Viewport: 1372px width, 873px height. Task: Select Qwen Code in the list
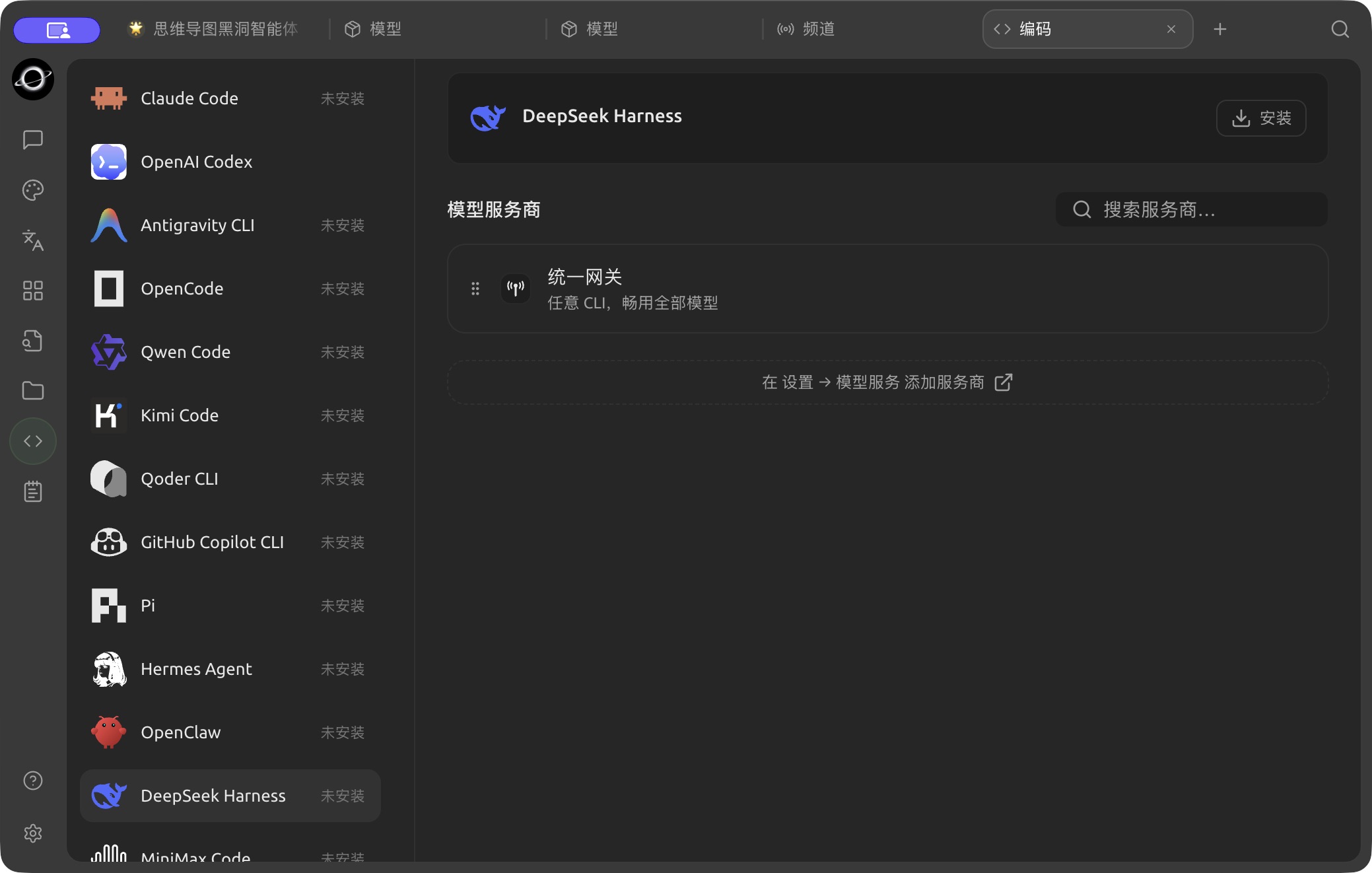point(230,352)
